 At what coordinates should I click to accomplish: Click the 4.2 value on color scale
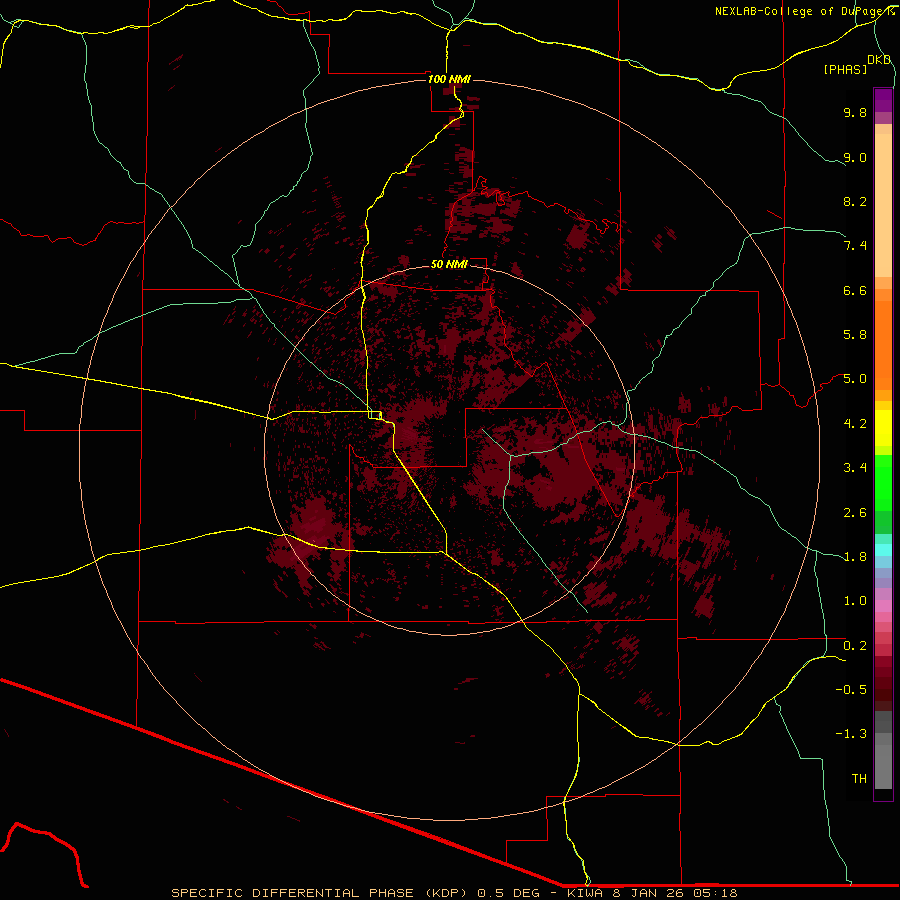(855, 423)
